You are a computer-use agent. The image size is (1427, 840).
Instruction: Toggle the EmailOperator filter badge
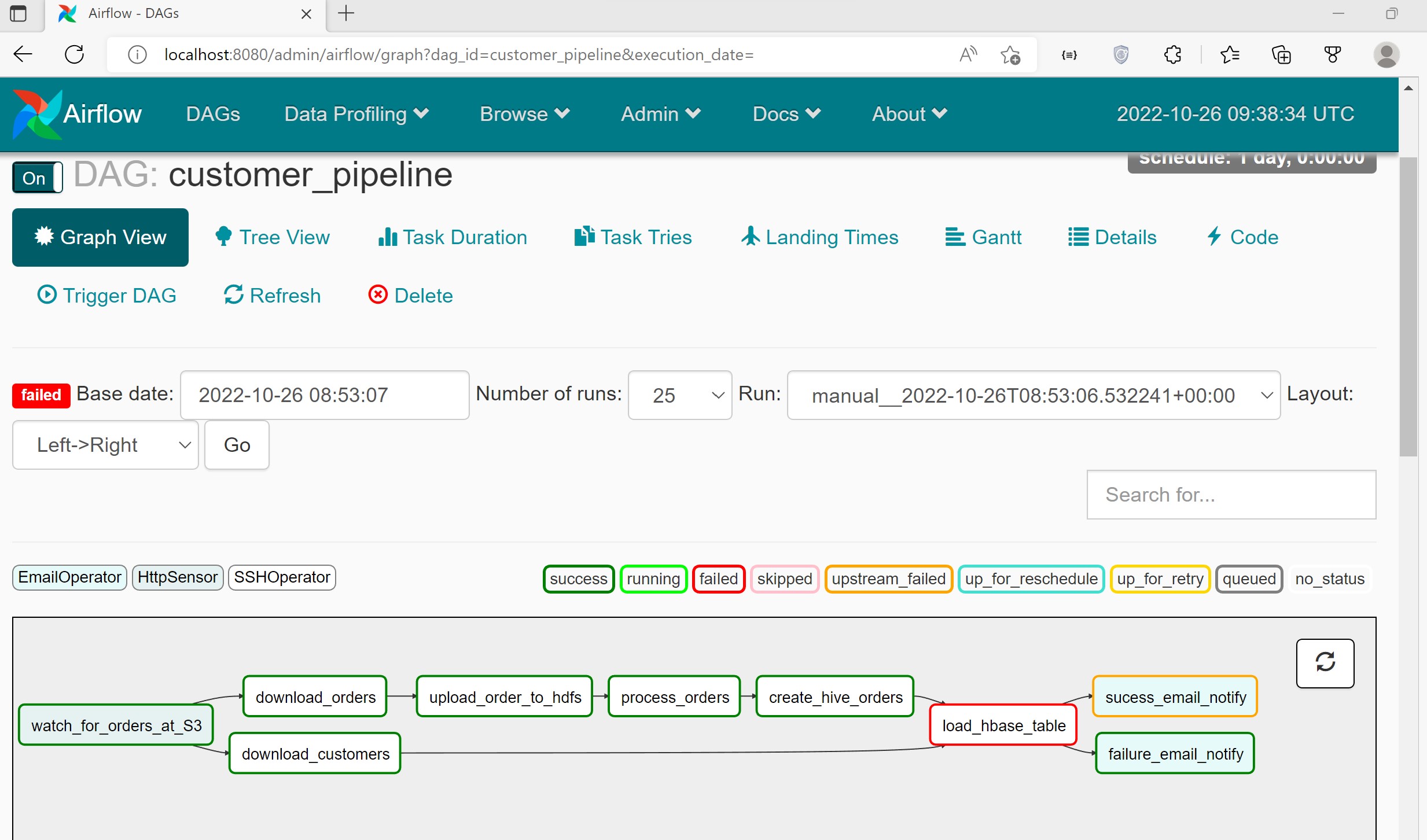[69, 577]
